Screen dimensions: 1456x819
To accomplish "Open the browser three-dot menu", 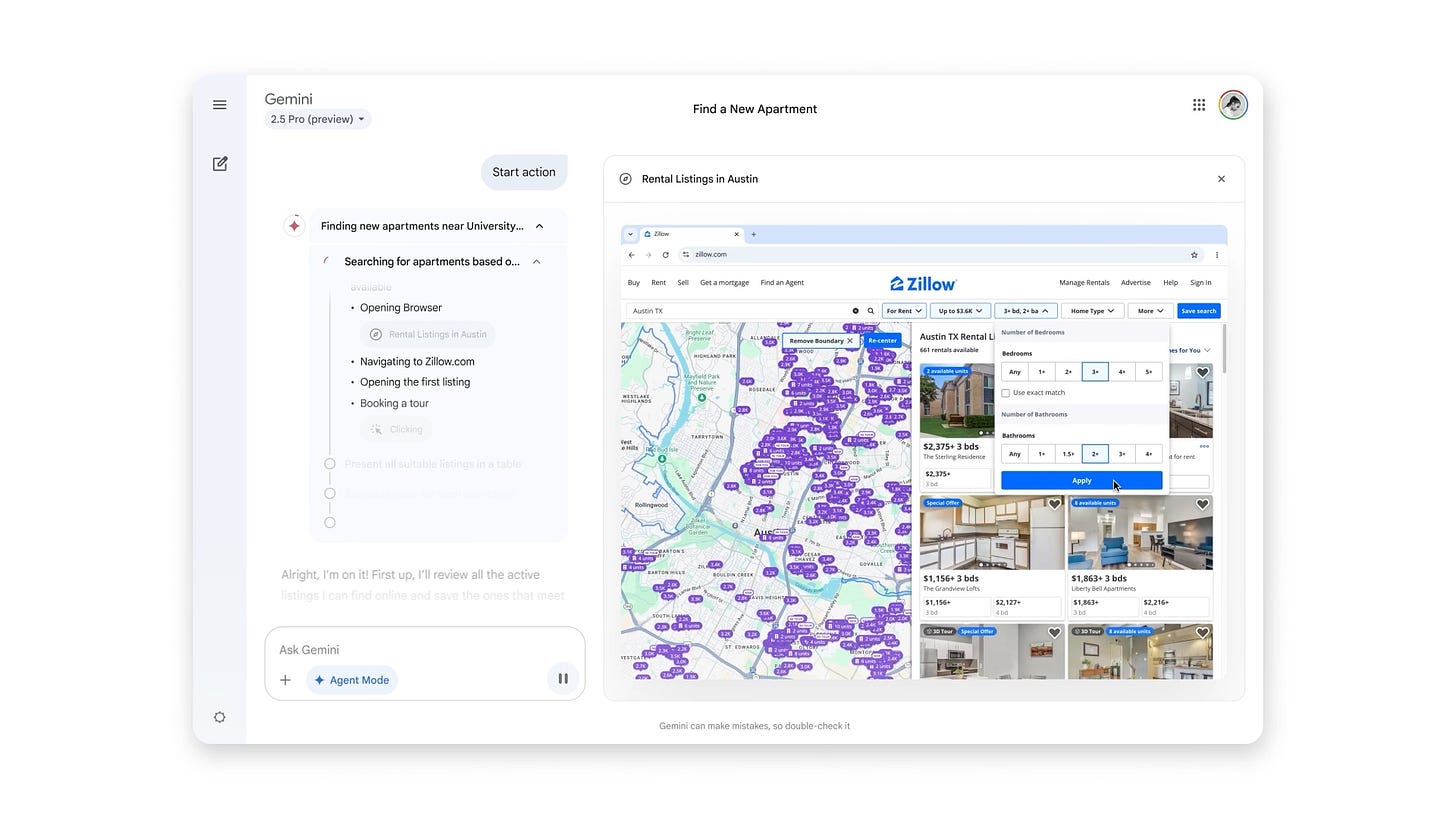I will click(x=1217, y=255).
